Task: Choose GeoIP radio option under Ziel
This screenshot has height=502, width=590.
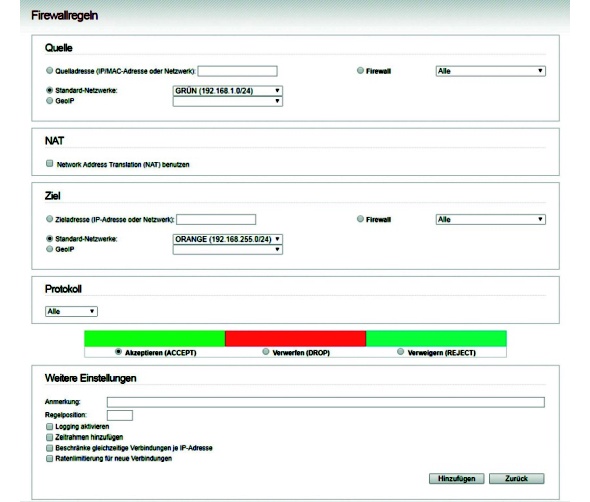Action: pos(49,249)
